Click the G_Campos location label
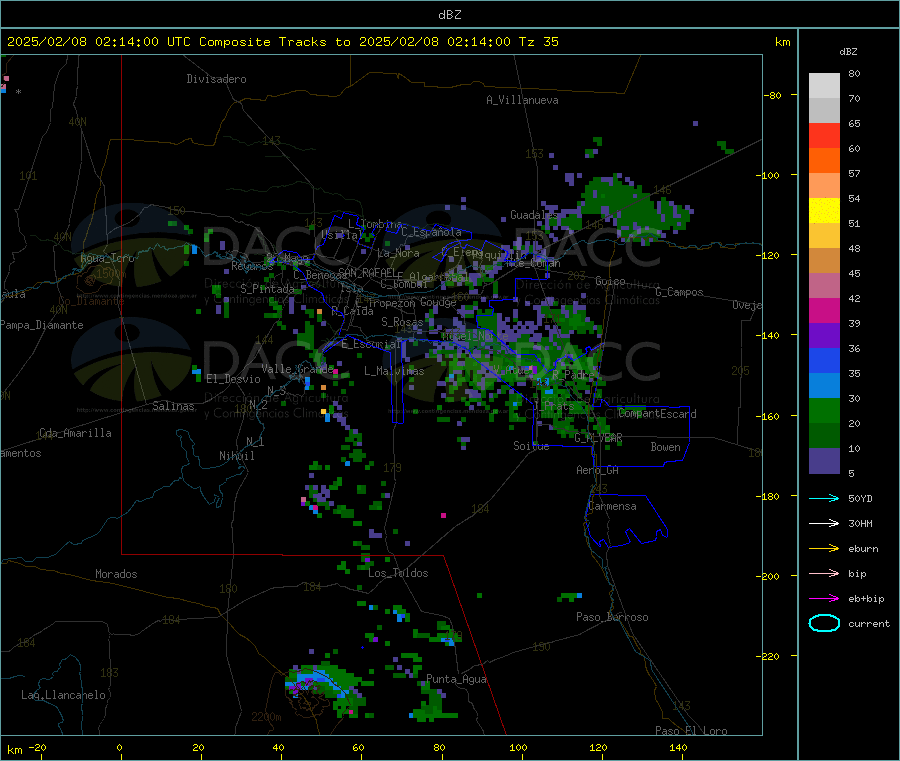This screenshot has height=761, width=900. pyautogui.click(x=679, y=292)
